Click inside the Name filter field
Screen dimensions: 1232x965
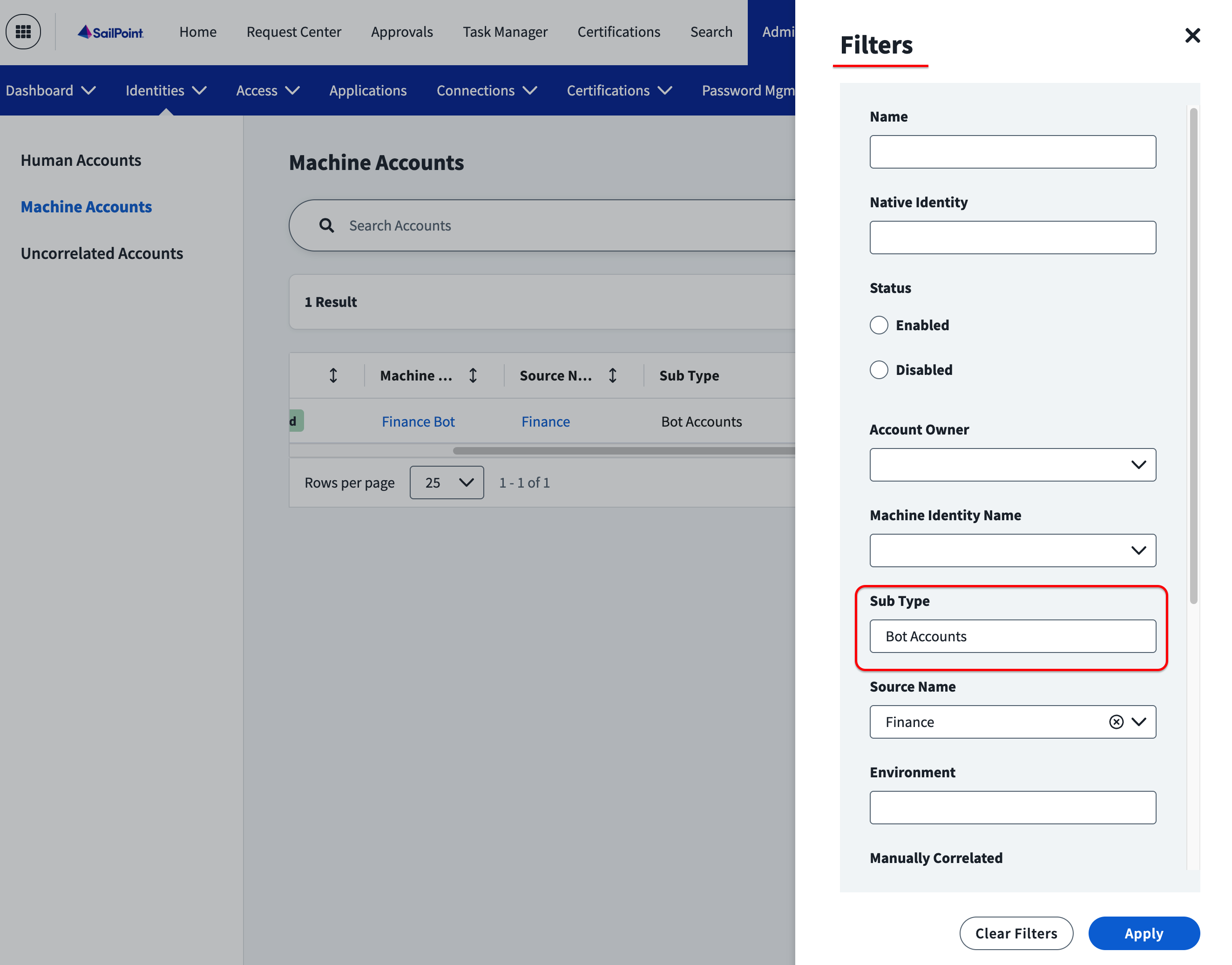[x=1012, y=152]
